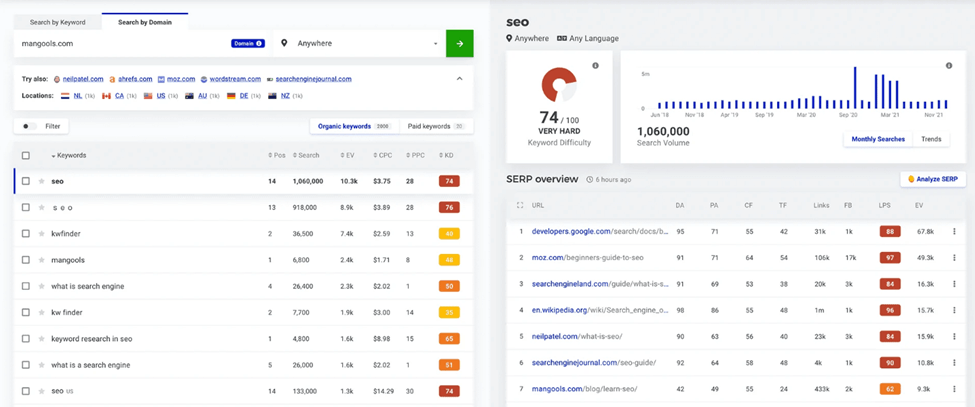Show Monthly Searches chart view
The height and width of the screenshot is (407, 975).
click(878, 139)
